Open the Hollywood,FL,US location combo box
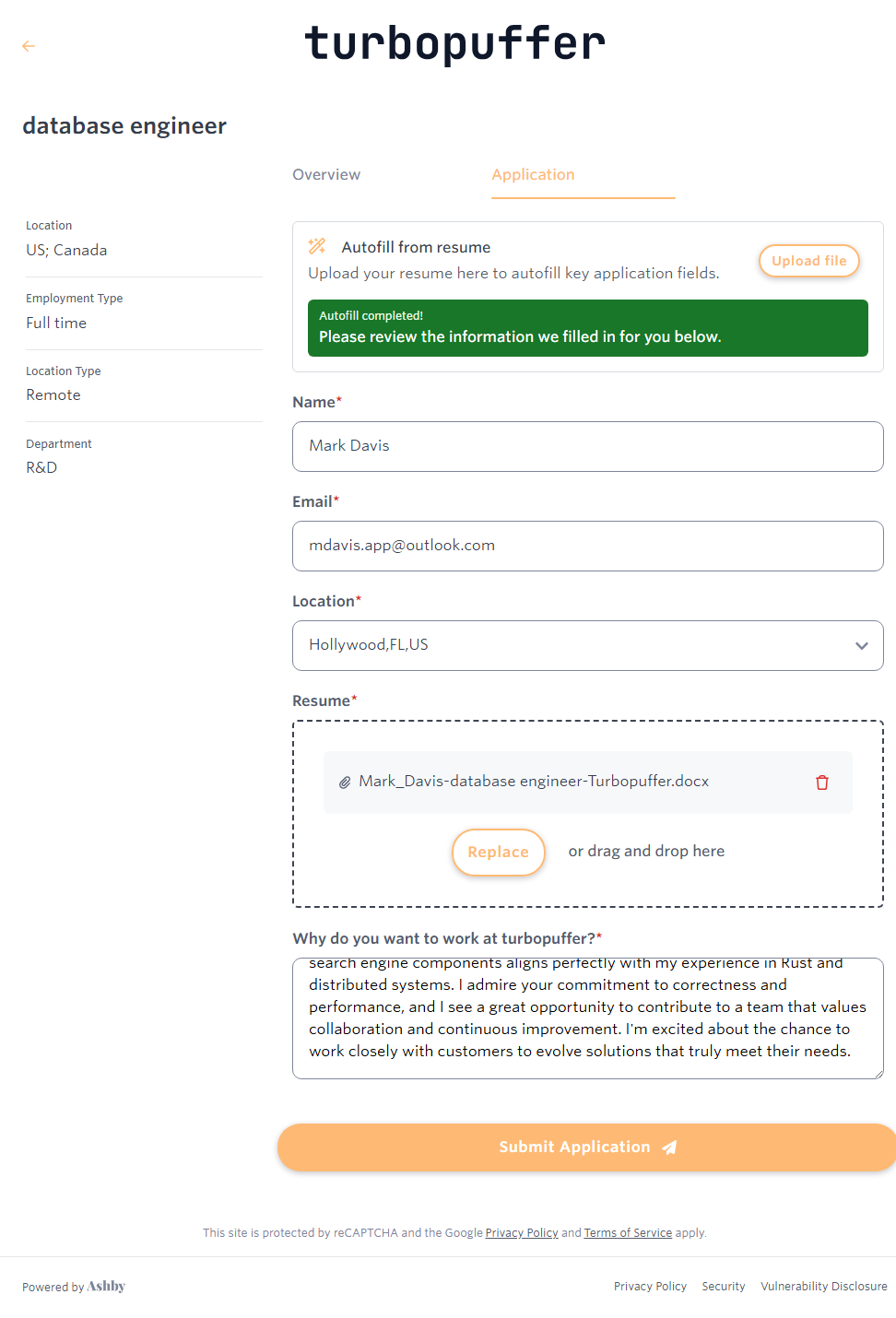896x1318 pixels. (572, 645)
